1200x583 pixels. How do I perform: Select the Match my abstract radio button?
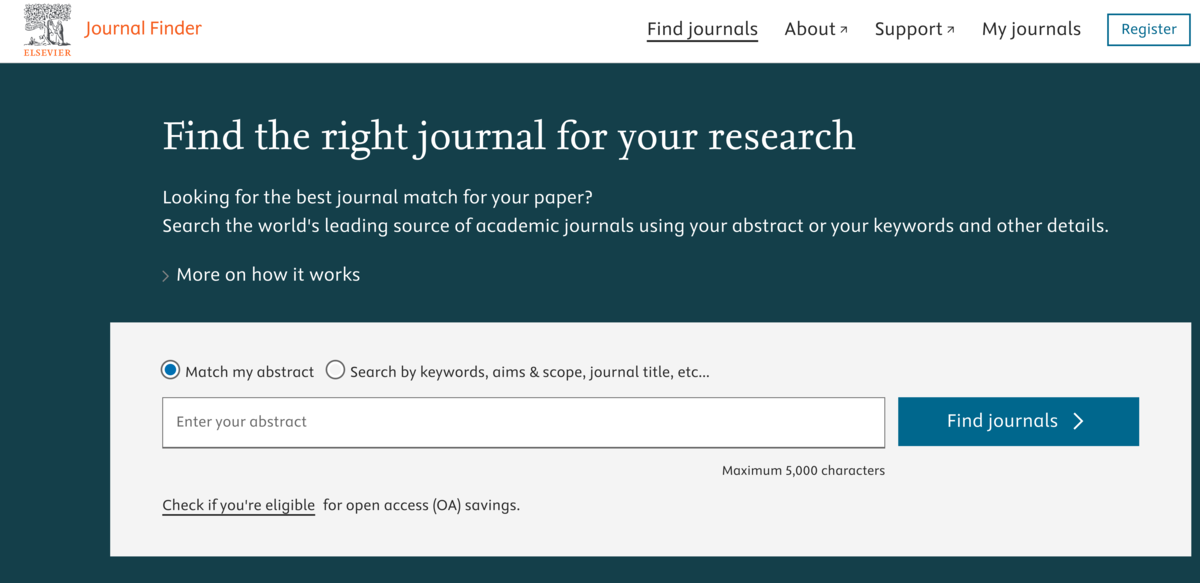170,370
